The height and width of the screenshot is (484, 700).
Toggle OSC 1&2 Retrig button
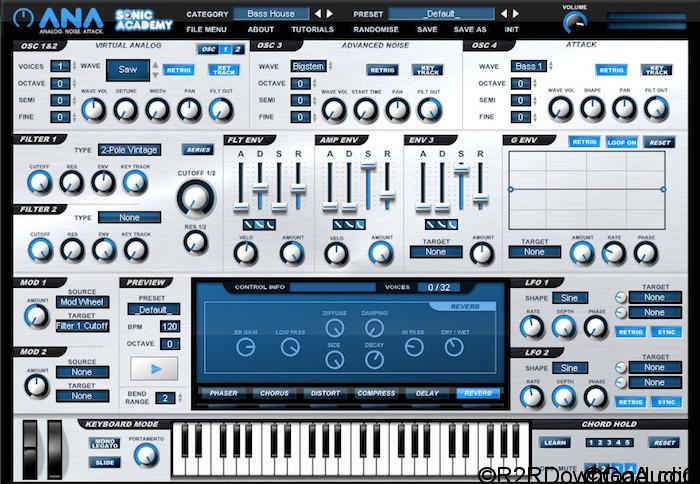(x=179, y=70)
